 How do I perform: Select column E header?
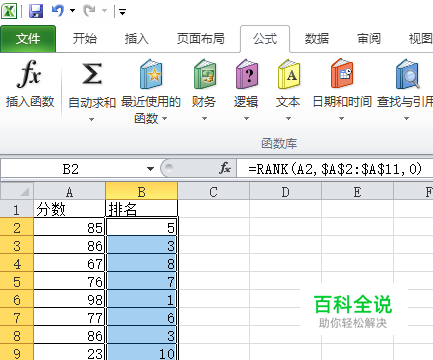(357, 192)
